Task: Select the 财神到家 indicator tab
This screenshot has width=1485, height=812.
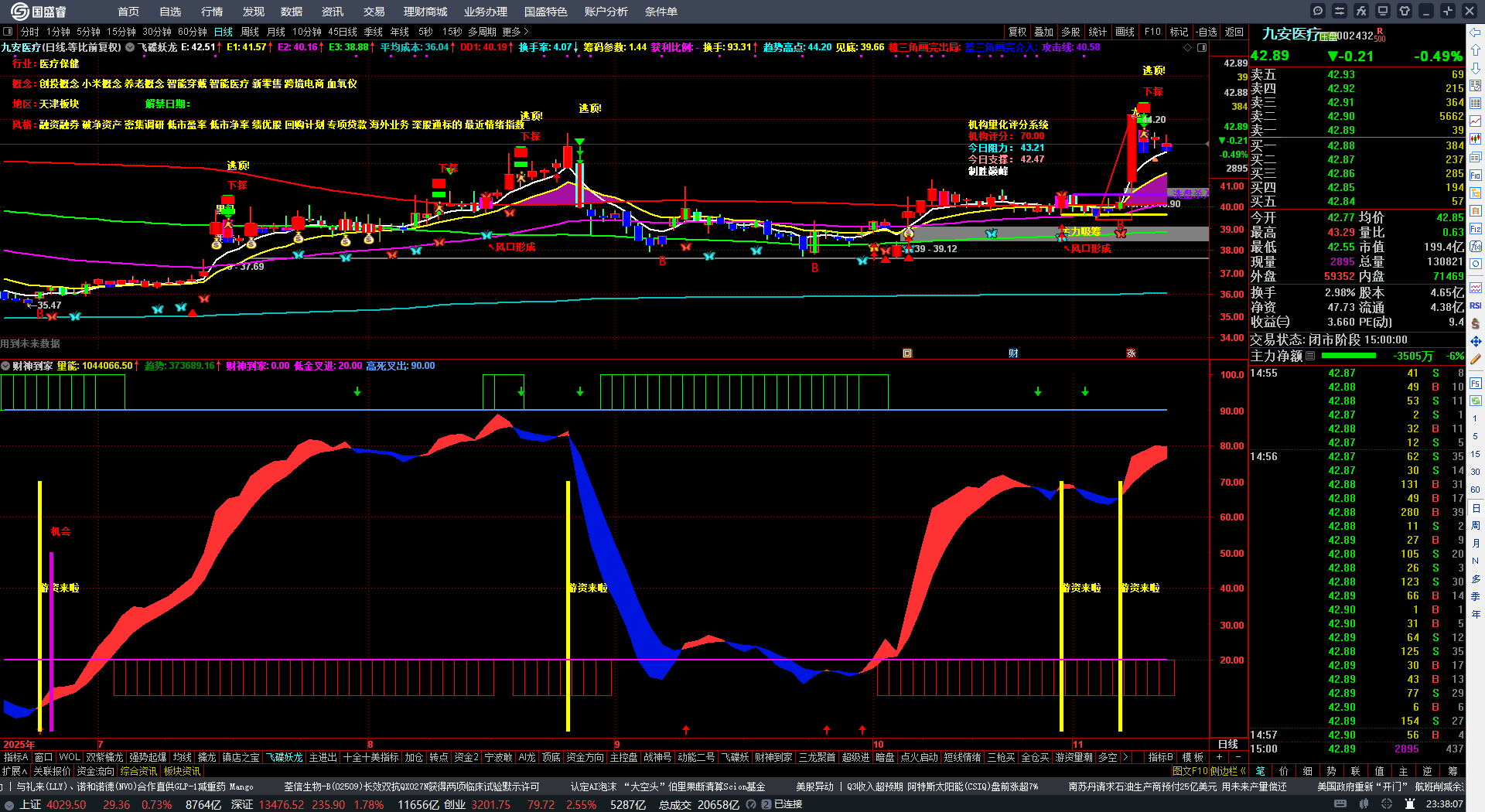Action: pyautogui.click(x=773, y=757)
